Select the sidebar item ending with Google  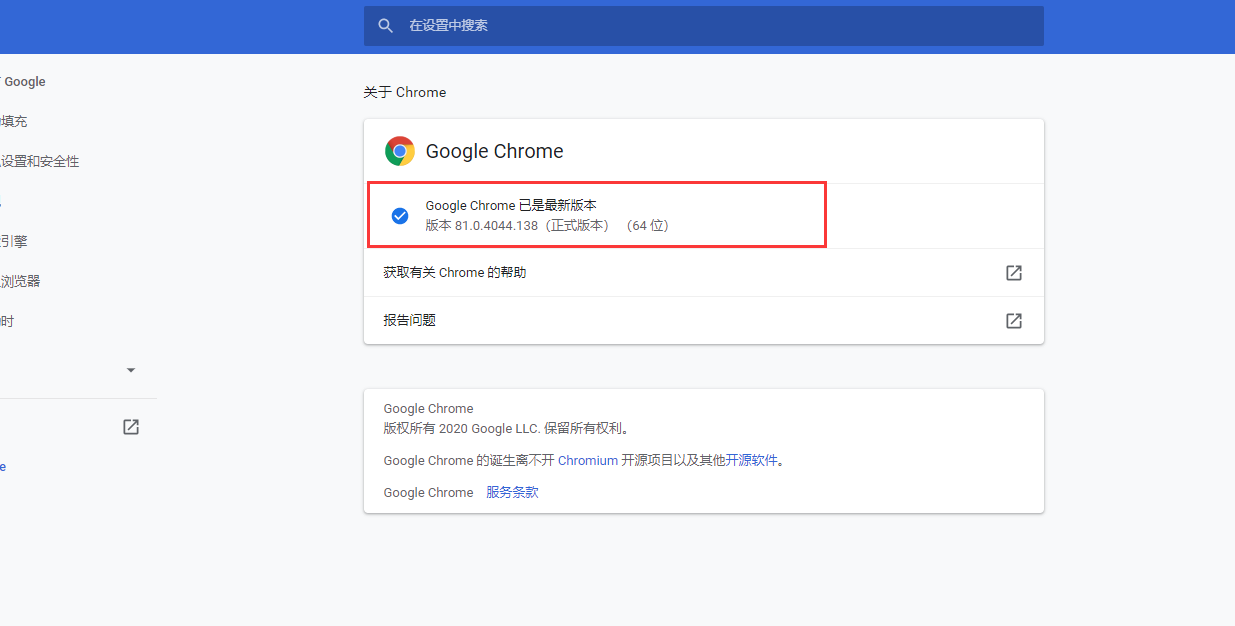24,82
